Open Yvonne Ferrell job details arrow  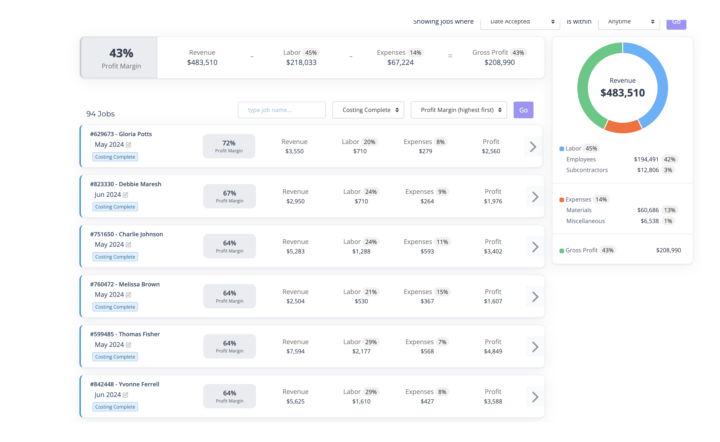(535, 397)
